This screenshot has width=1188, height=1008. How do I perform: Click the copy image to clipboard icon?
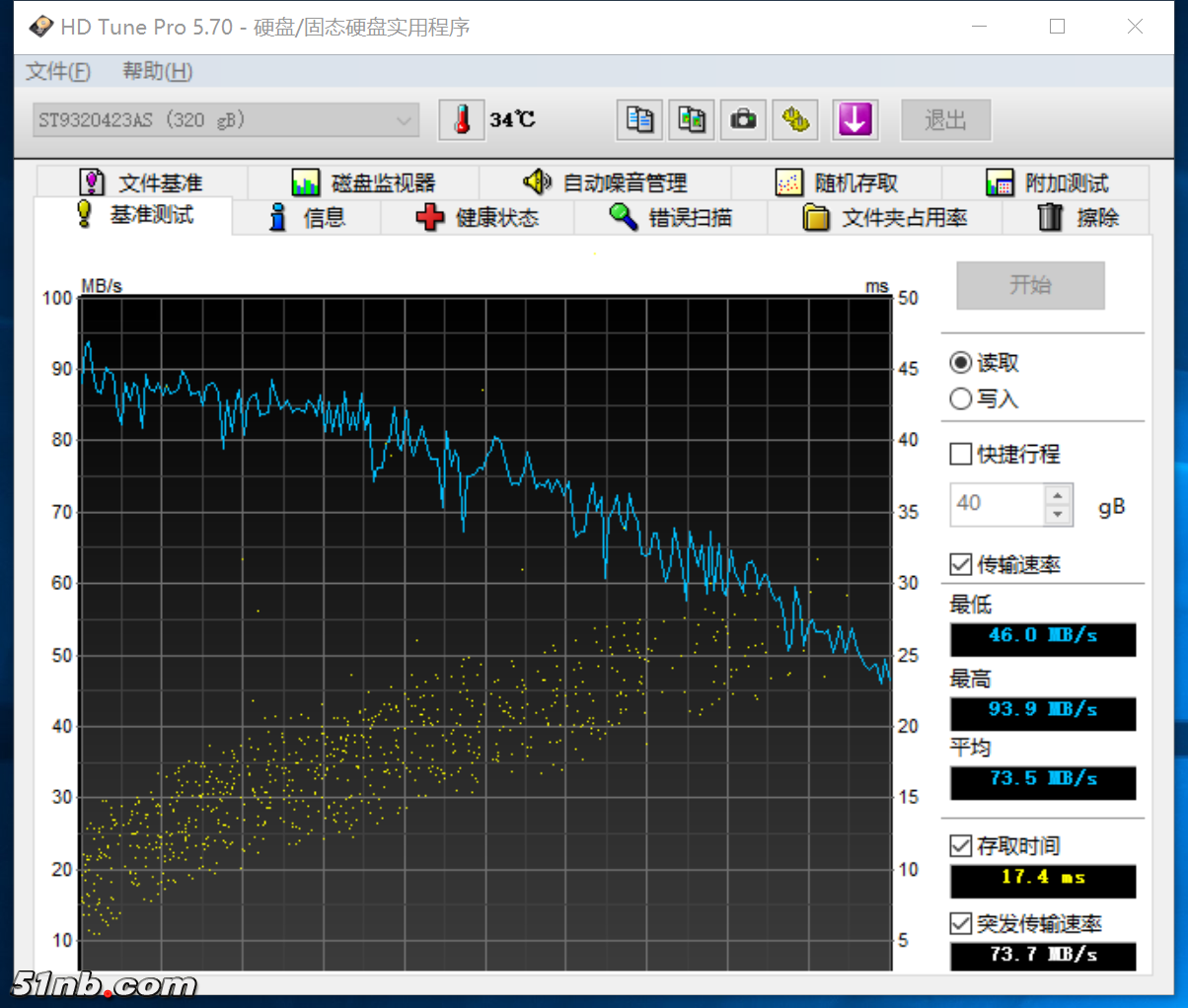(691, 119)
